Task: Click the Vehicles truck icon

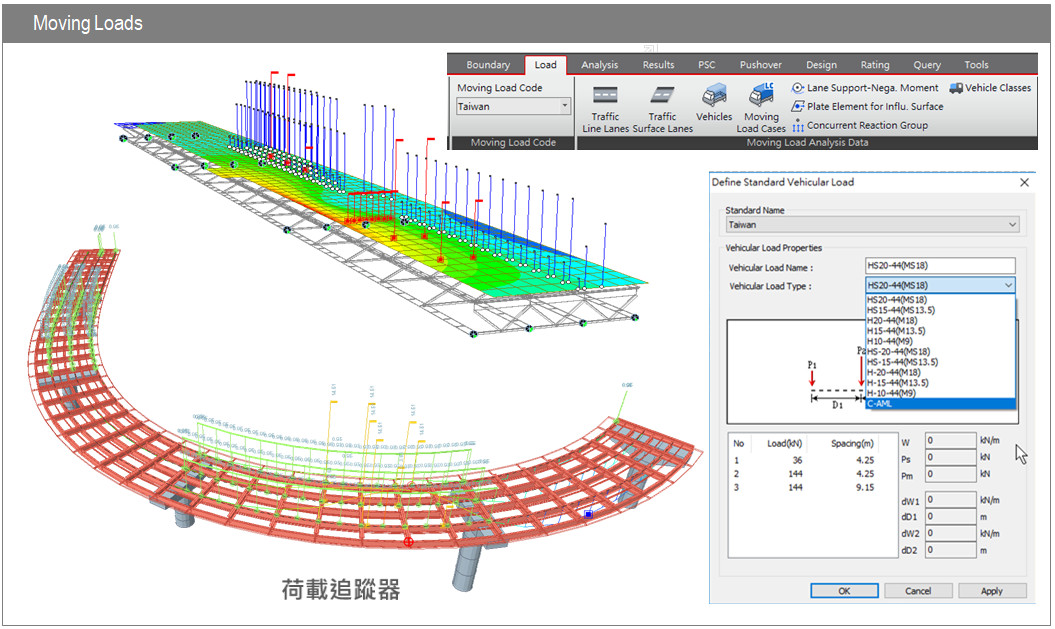Action: pos(714,97)
